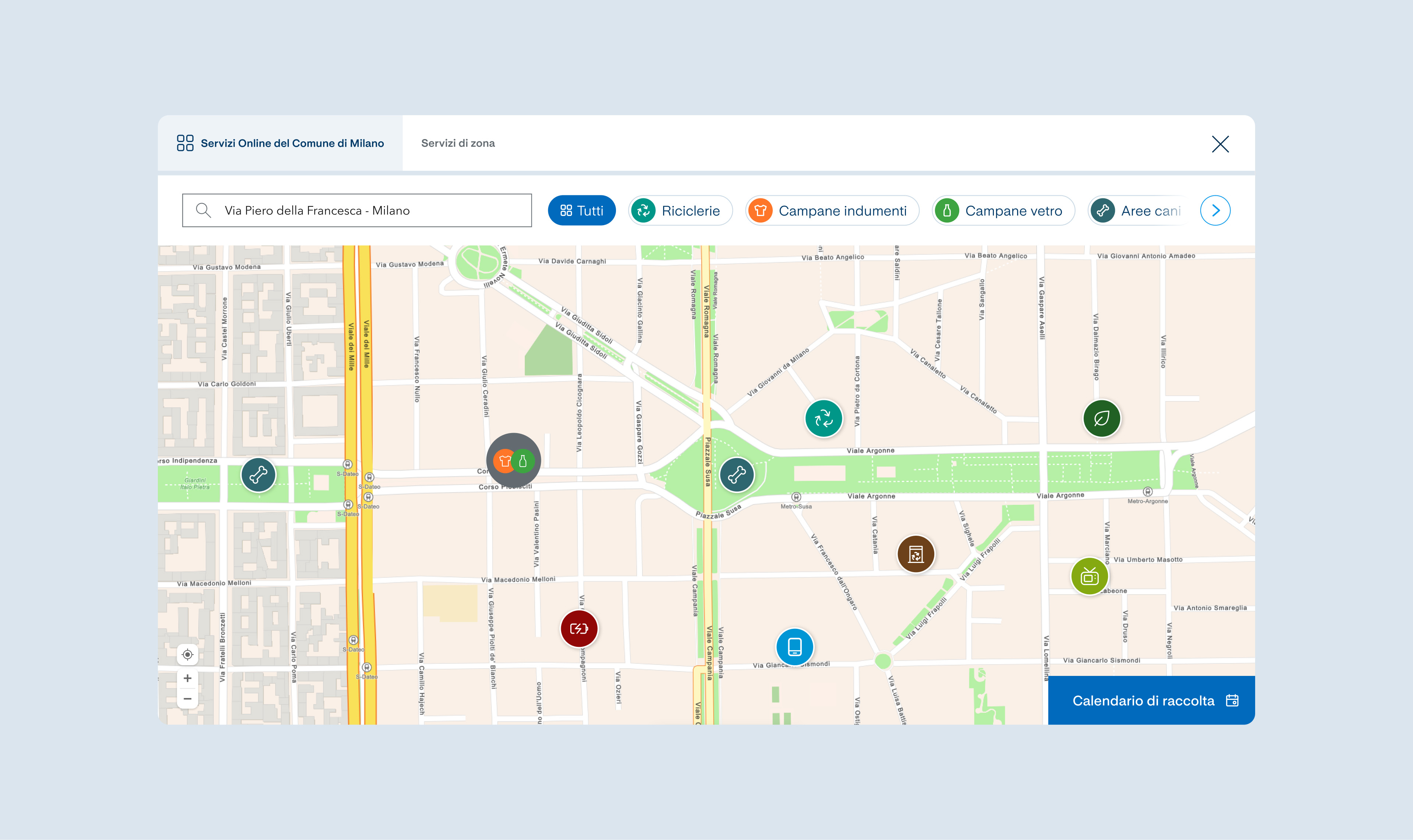This screenshot has width=1413, height=840.
Task: Open Servizi Online del Comune di Milano tab
Action: tap(280, 143)
